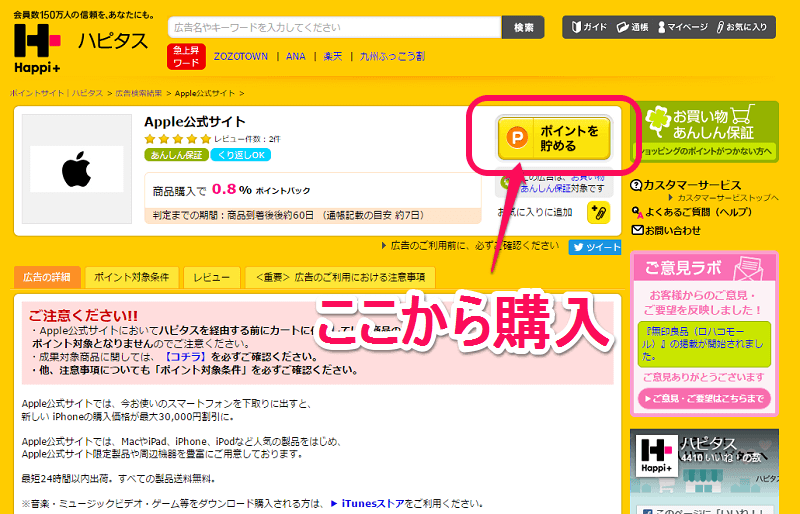Click the Twitter ツイート button

pos(595,248)
